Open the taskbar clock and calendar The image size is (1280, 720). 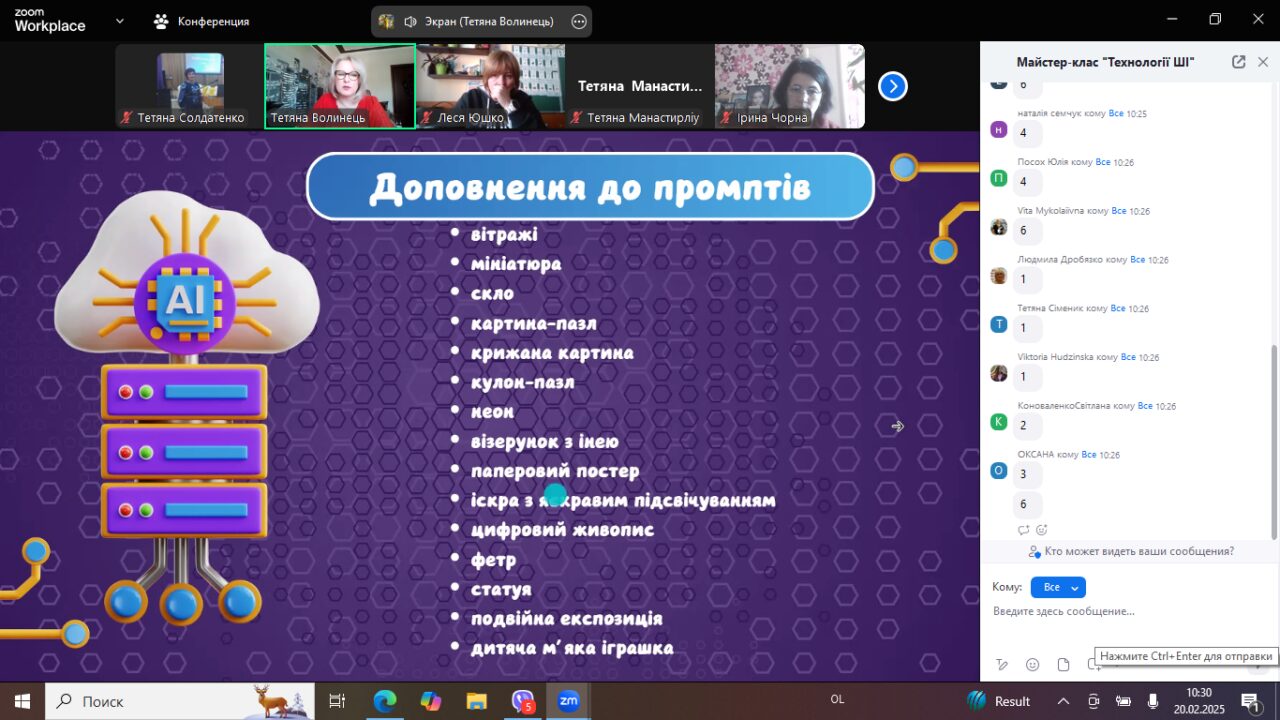(1199, 701)
